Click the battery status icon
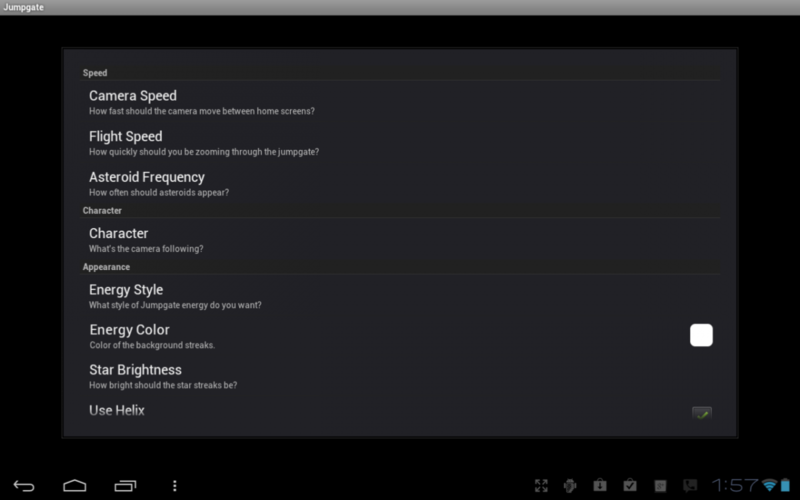 (x=785, y=485)
